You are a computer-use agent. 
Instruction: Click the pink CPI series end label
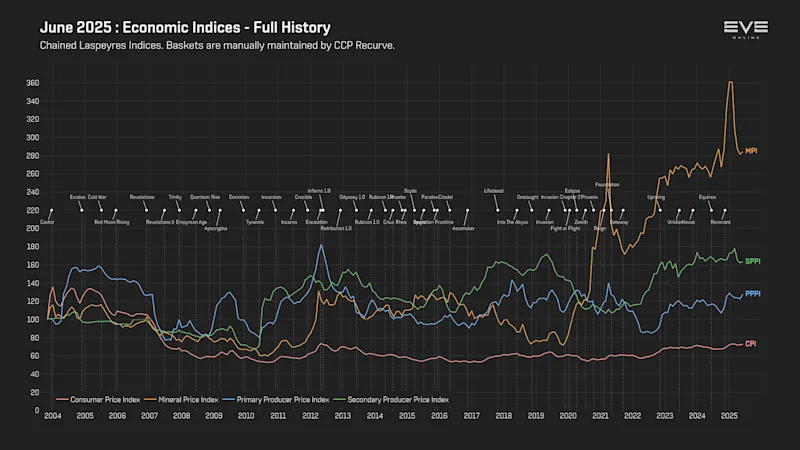click(751, 344)
